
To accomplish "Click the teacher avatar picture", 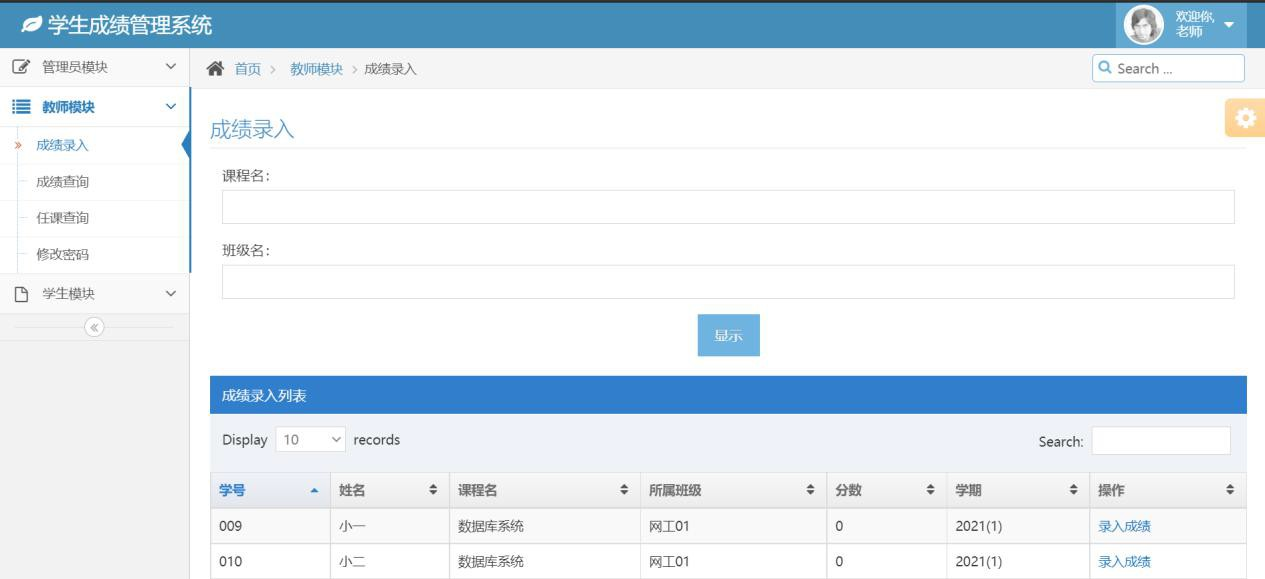I will [1144, 25].
